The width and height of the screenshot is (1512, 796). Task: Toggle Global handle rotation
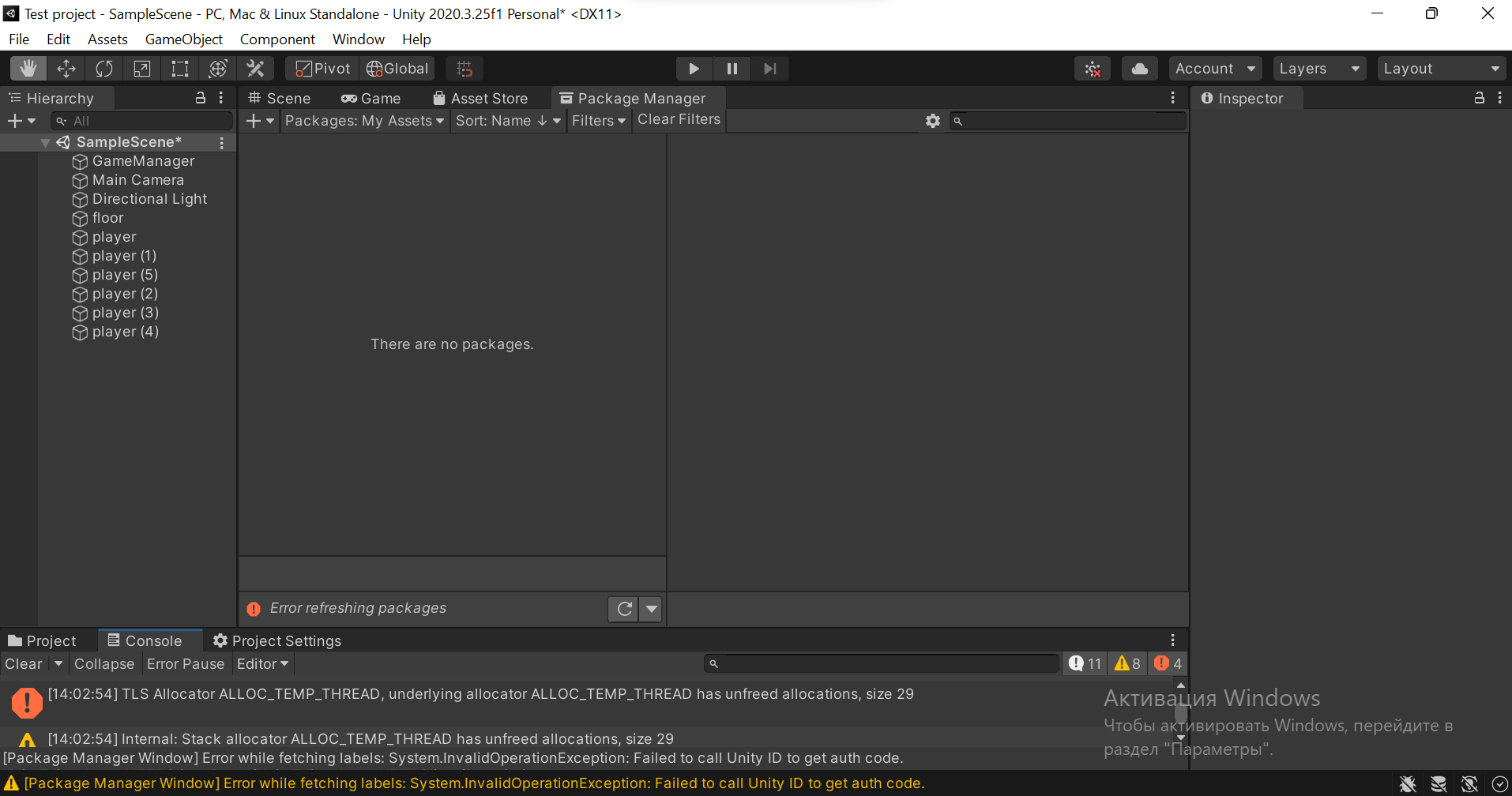click(x=397, y=69)
